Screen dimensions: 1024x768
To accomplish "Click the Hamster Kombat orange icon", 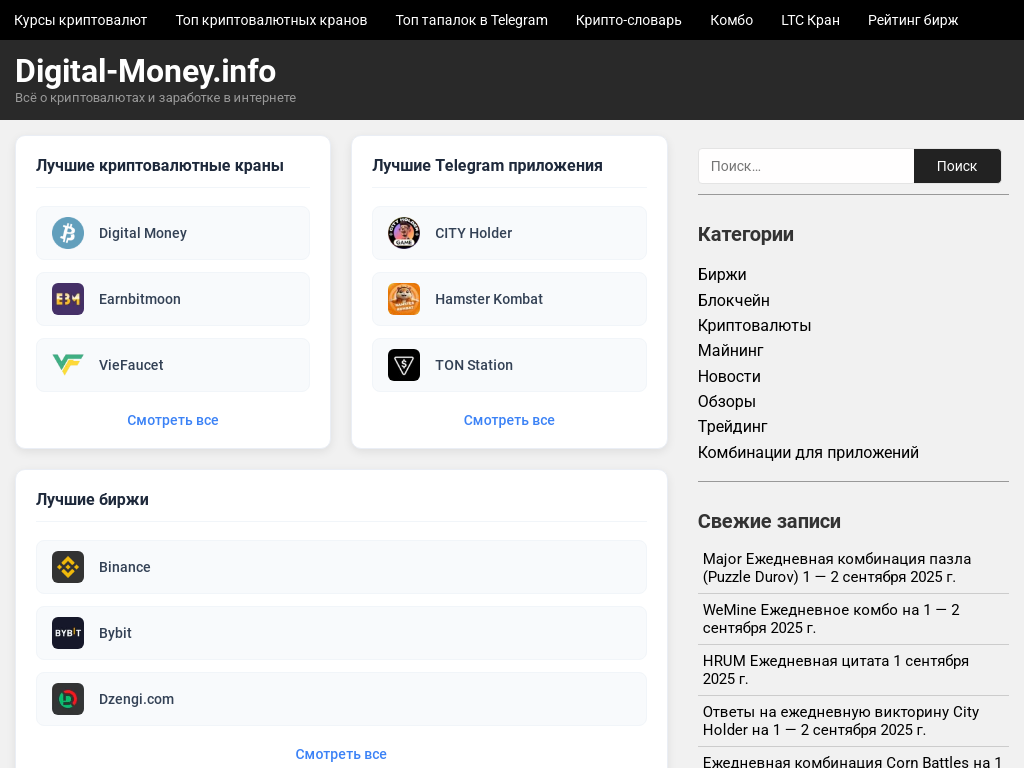I will 404,299.
